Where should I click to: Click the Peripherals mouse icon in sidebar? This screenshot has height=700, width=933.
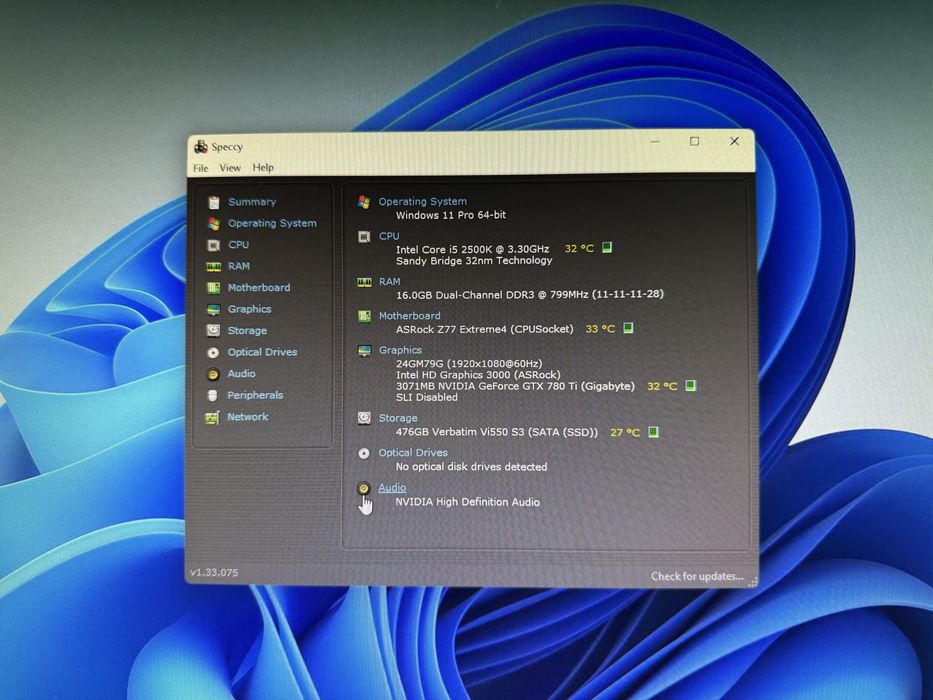[x=212, y=396]
